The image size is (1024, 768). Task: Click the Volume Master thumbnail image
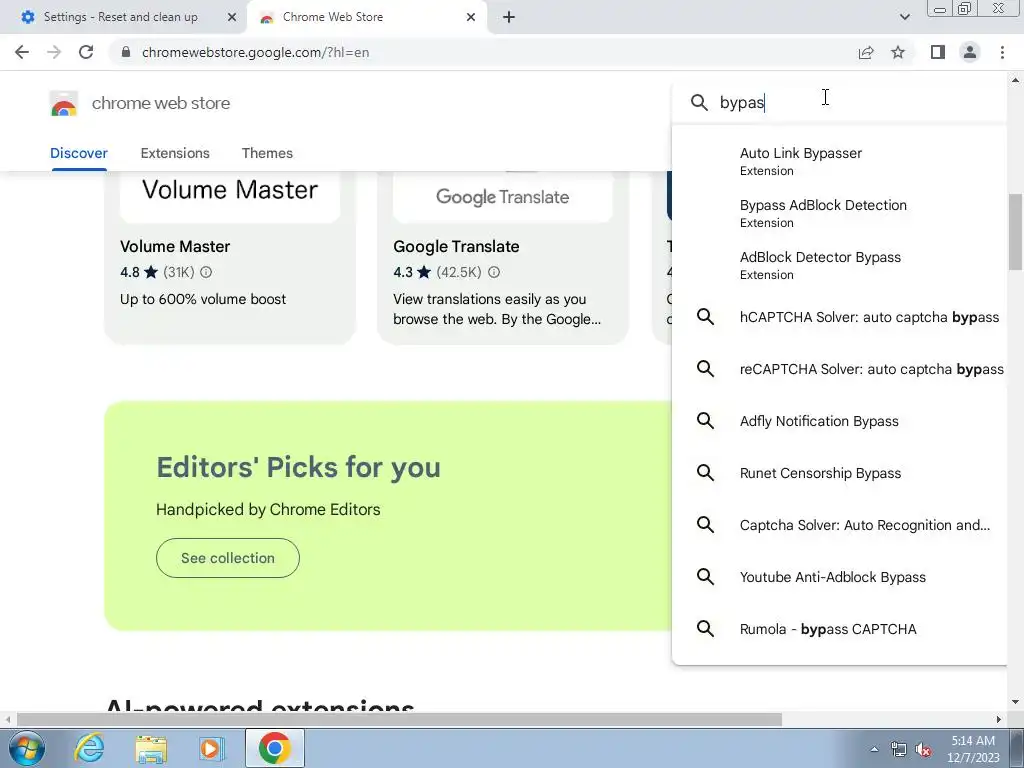click(230, 197)
